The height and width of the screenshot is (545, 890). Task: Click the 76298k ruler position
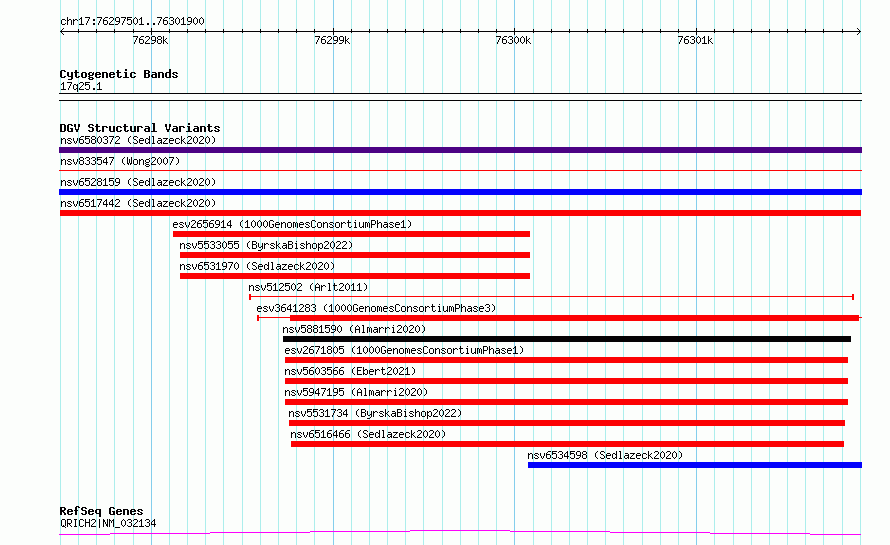pyautogui.click(x=150, y=40)
